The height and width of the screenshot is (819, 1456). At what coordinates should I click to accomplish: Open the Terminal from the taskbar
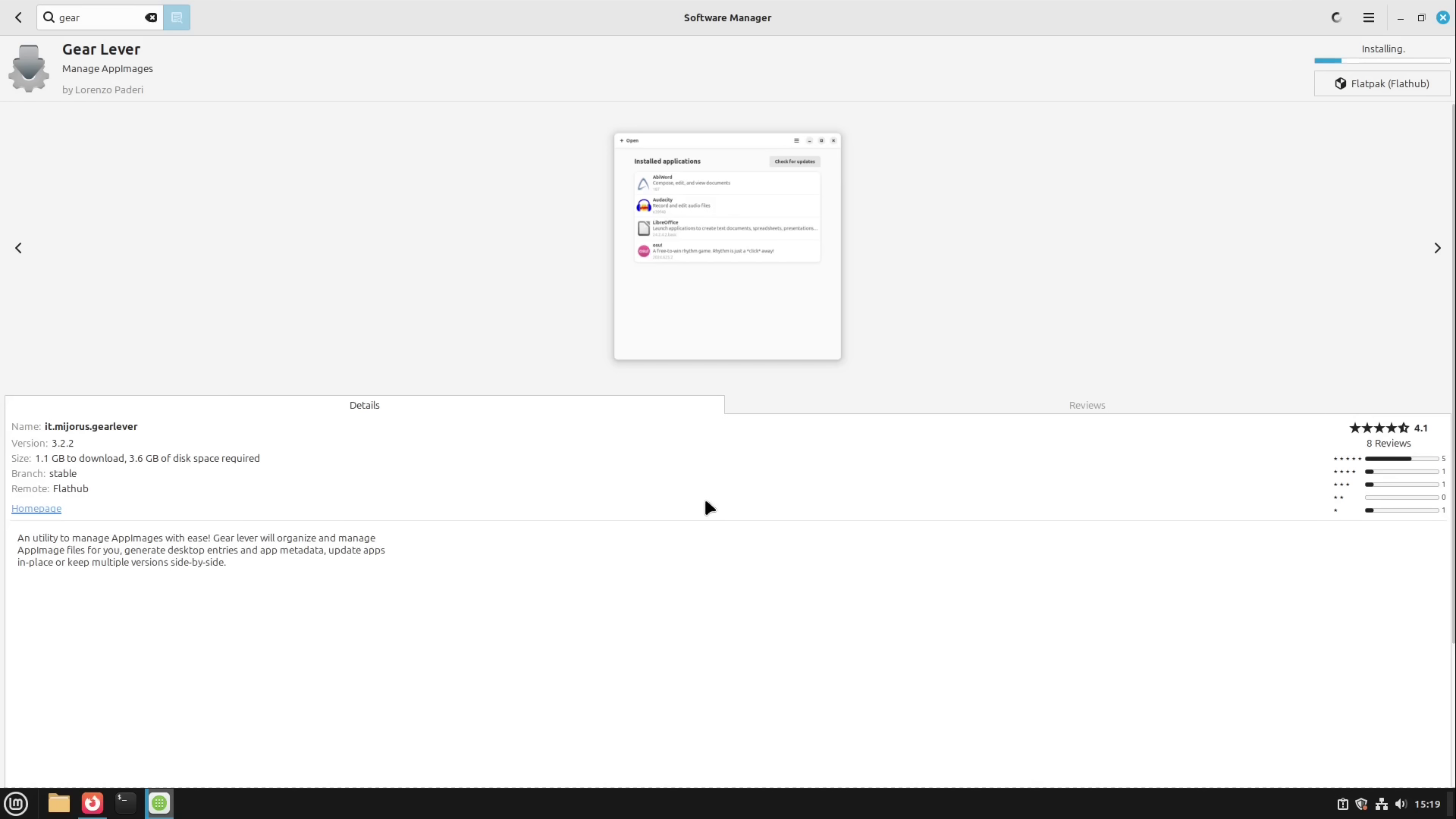coord(125,803)
